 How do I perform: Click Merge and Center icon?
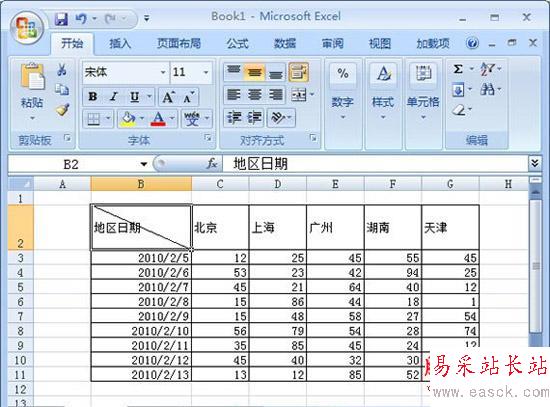(299, 95)
